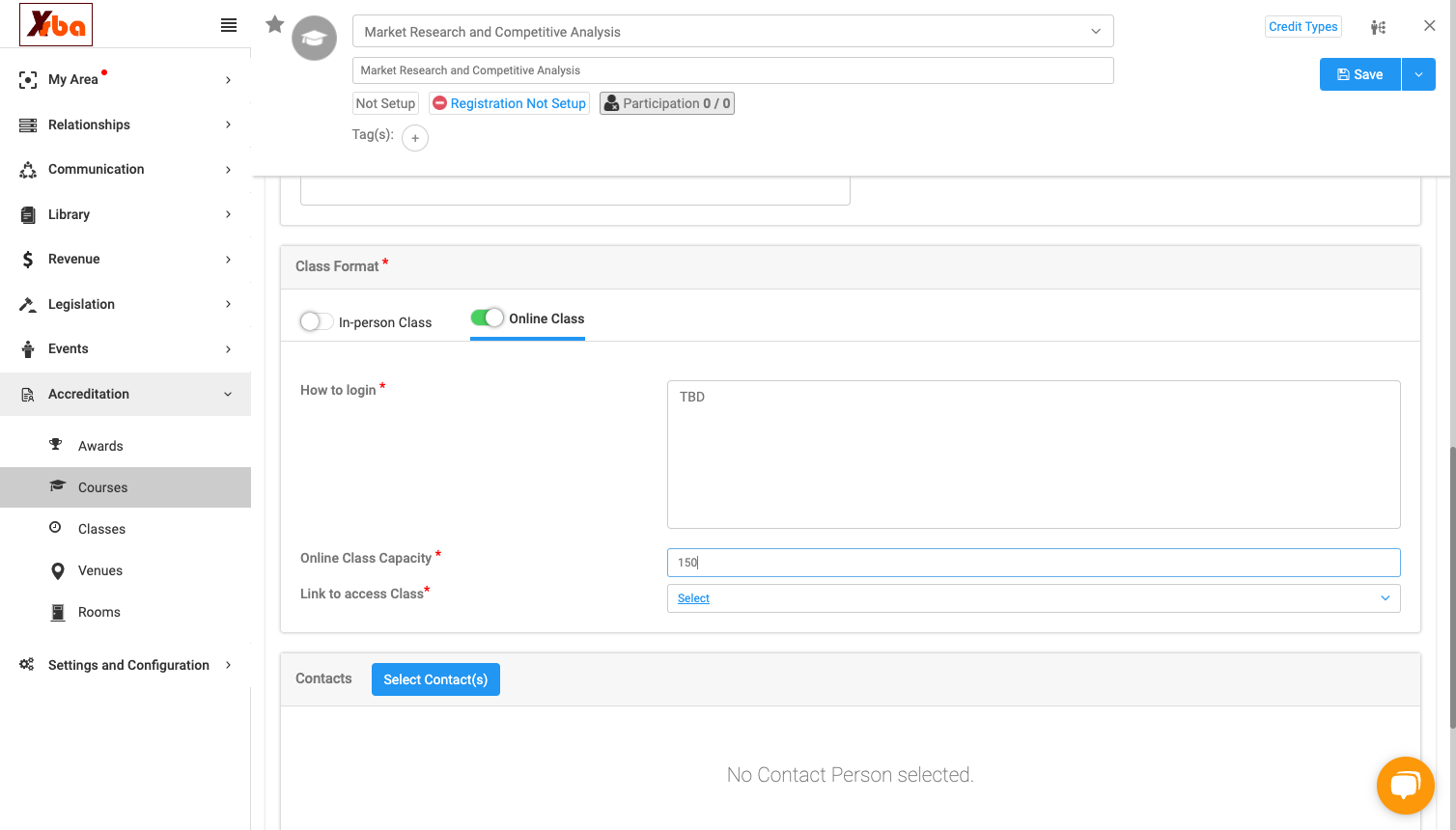Click the Events sidebar icon
1456x830 pixels.
(x=28, y=349)
